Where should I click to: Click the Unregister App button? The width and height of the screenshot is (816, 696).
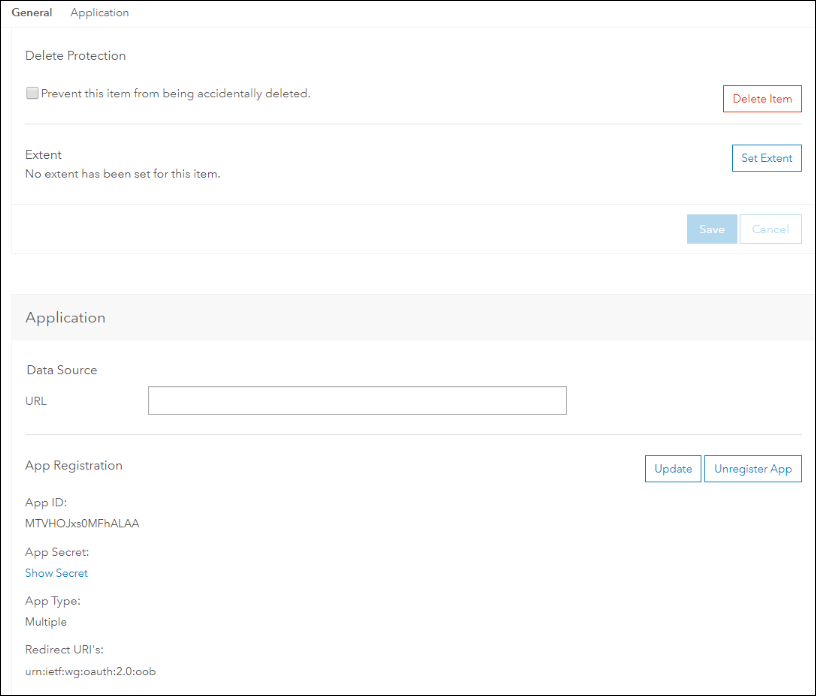(x=753, y=469)
